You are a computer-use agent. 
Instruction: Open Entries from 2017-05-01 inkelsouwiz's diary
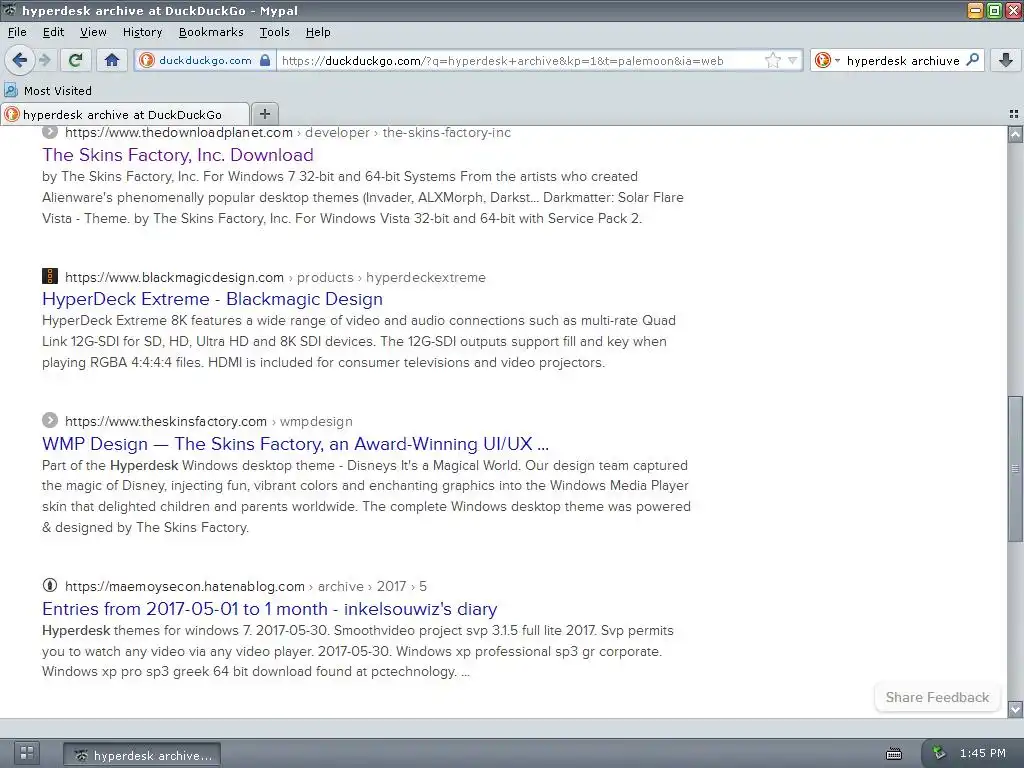coord(270,609)
